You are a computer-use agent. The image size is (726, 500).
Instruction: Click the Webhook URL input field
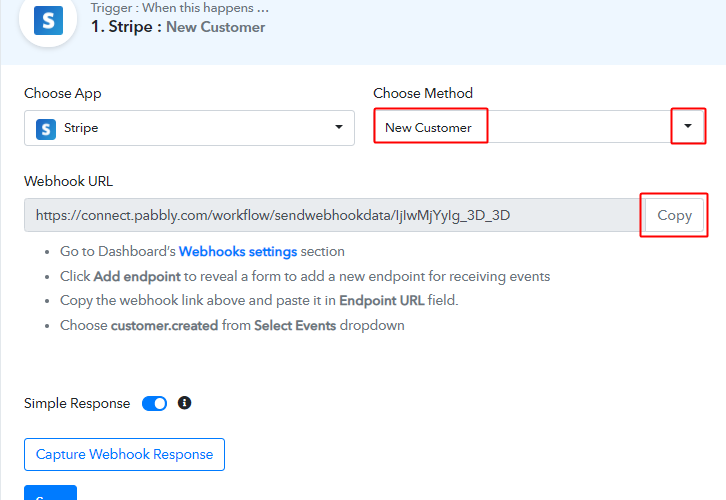(x=334, y=215)
